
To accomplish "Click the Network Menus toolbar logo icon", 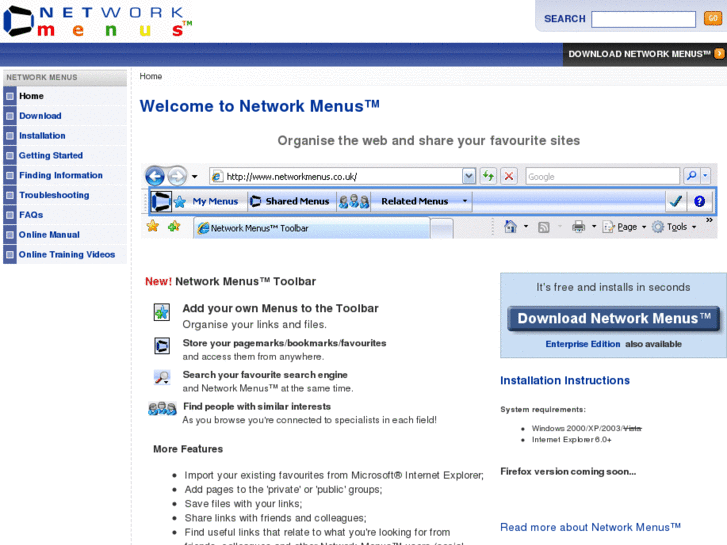I will pyautogui.click(x=161, y=201).
